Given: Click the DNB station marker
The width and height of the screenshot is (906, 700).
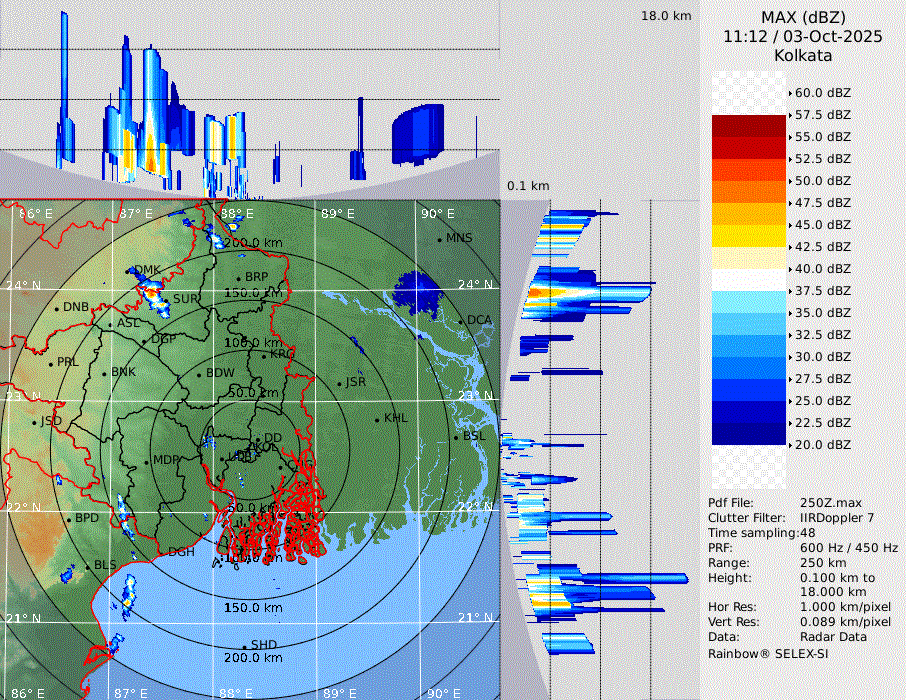Looking at the screenshot, I should tap(56, 308).
